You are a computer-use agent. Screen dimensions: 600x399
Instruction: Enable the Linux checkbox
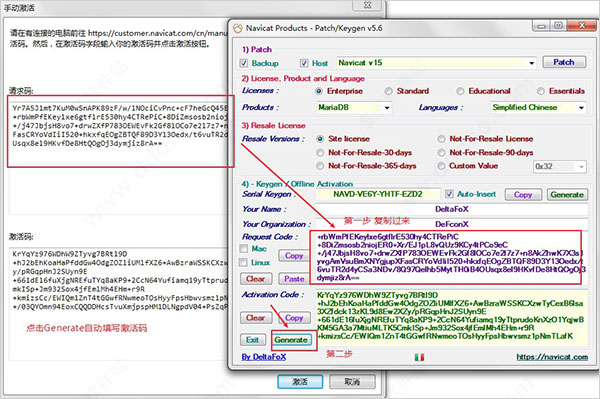click(243, 262)
